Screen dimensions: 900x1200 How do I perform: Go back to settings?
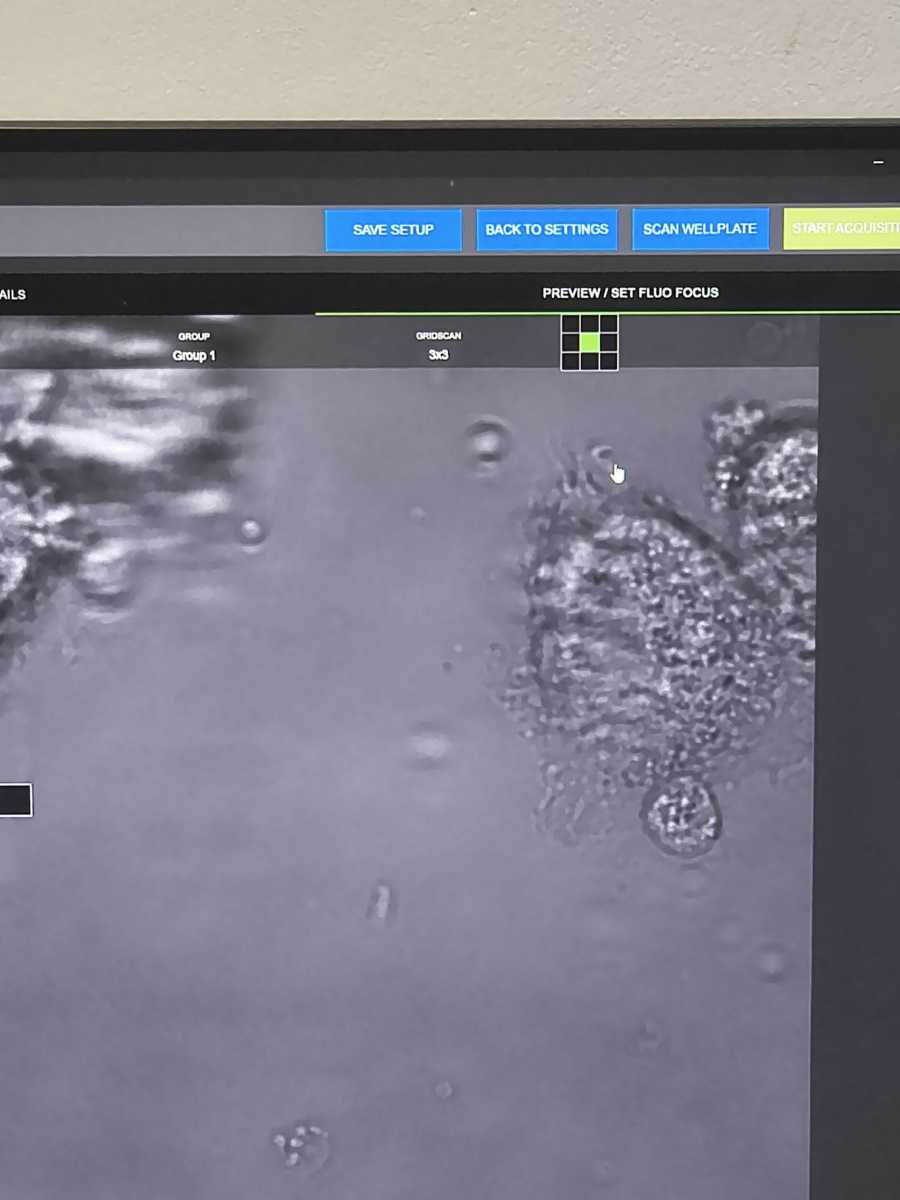pos(547,230)
